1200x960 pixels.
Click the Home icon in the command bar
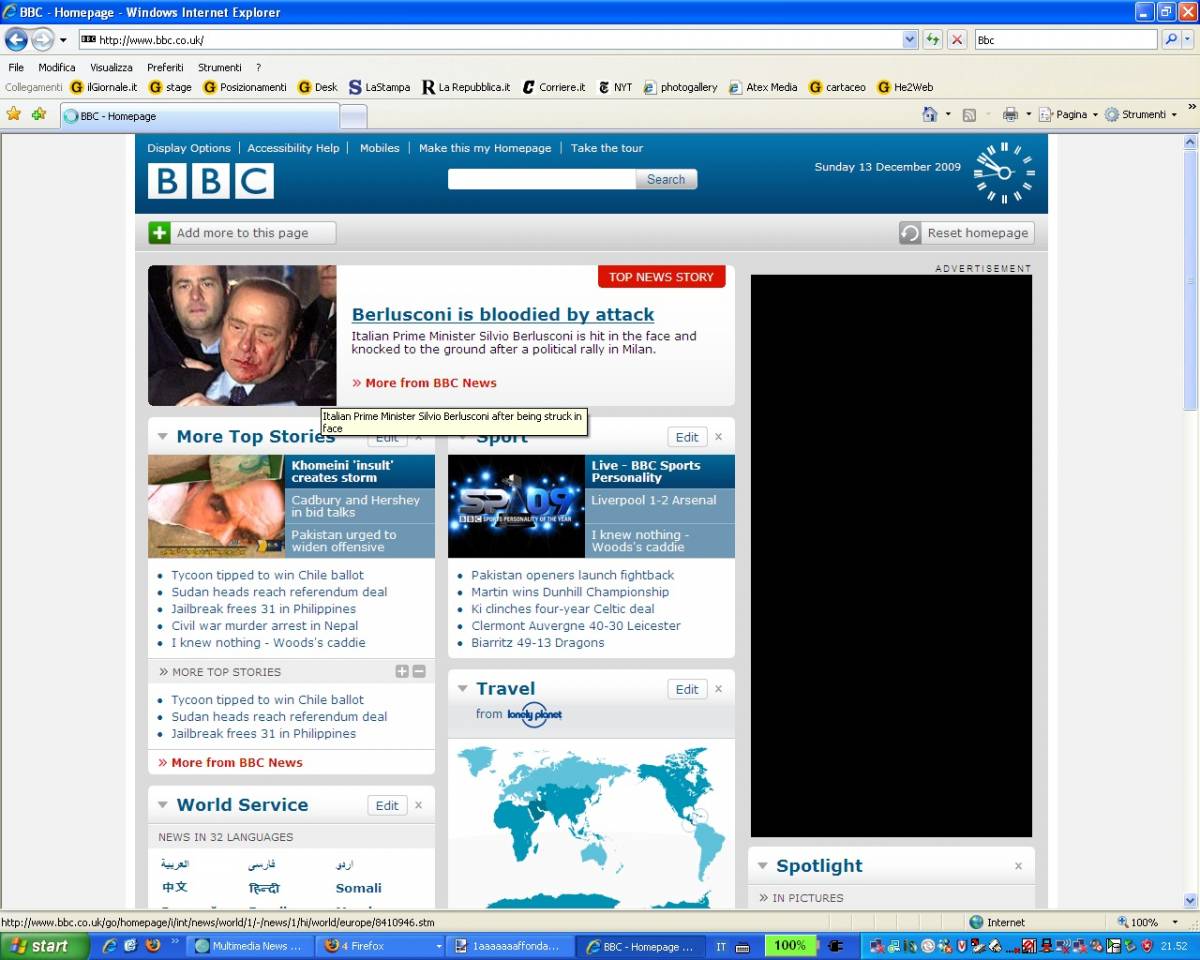pos(930,114)
